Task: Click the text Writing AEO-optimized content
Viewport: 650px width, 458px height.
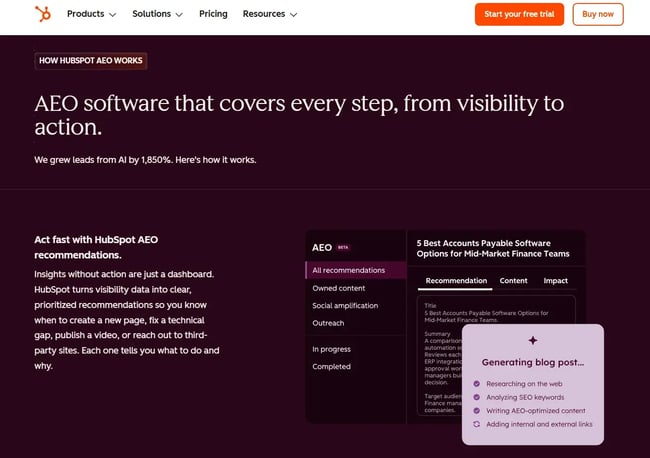Action: [x=536, y=411]
